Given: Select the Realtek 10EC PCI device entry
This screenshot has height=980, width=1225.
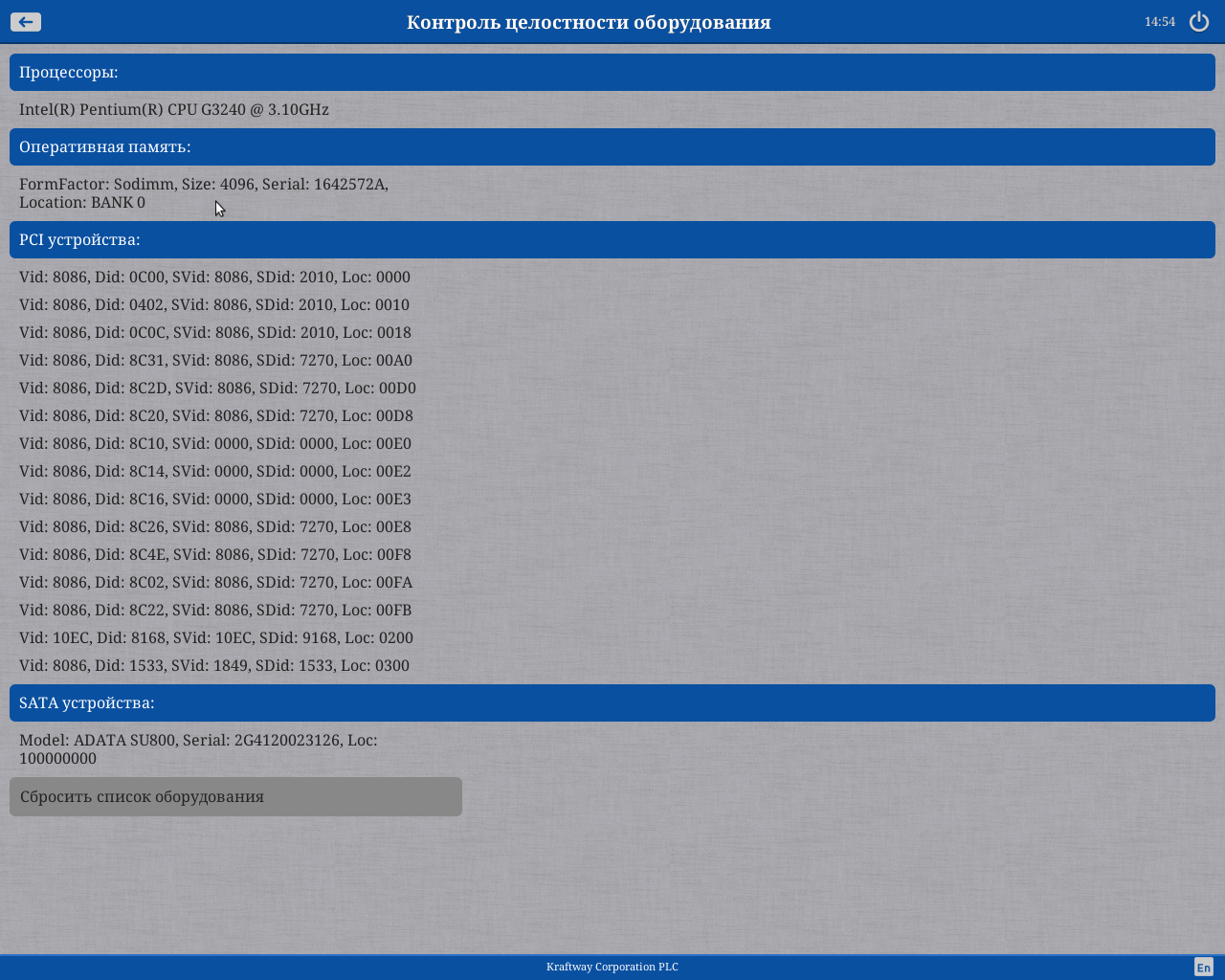Looking at the screenshot, I should [215, 637].
